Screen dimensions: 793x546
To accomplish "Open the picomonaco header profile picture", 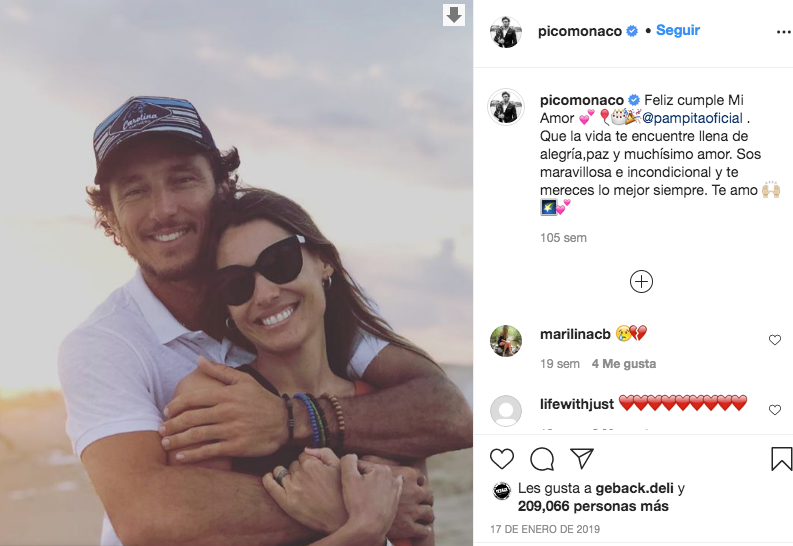I will coord(505,32).
